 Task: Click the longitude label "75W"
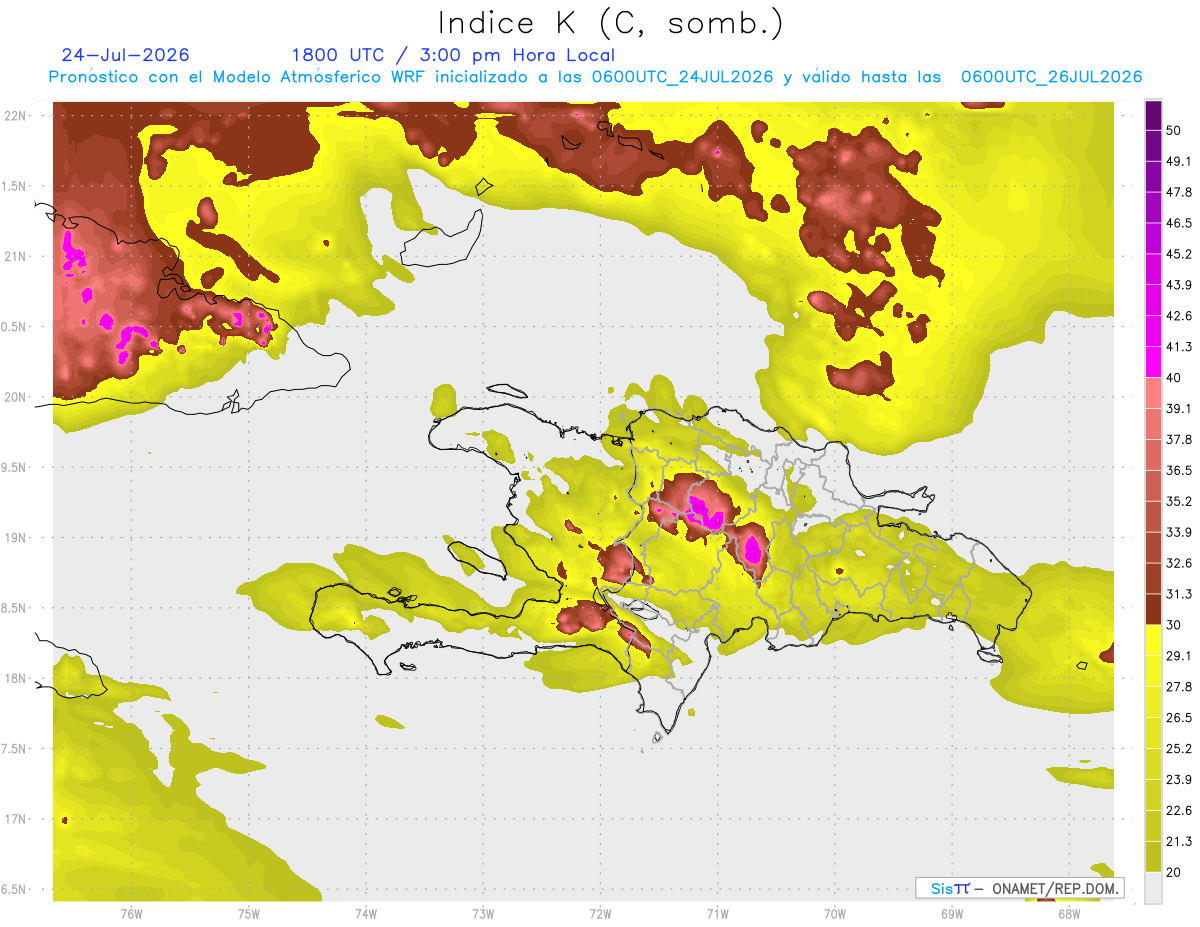click(249, 914)
